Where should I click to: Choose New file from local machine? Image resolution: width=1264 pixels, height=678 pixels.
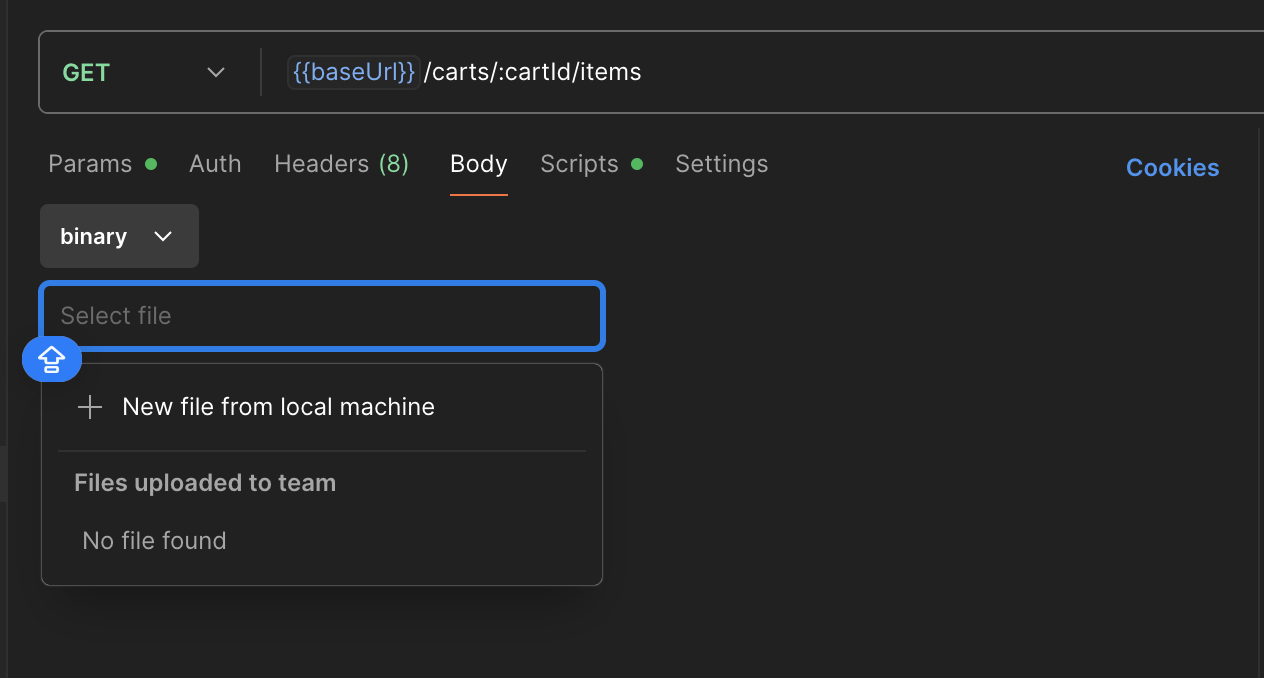(x=278, y=407)
